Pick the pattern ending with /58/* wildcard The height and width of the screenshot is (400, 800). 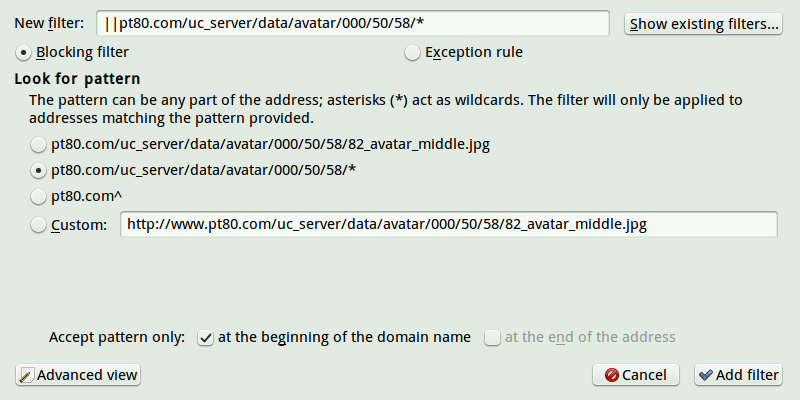click(x=38, y=171)
